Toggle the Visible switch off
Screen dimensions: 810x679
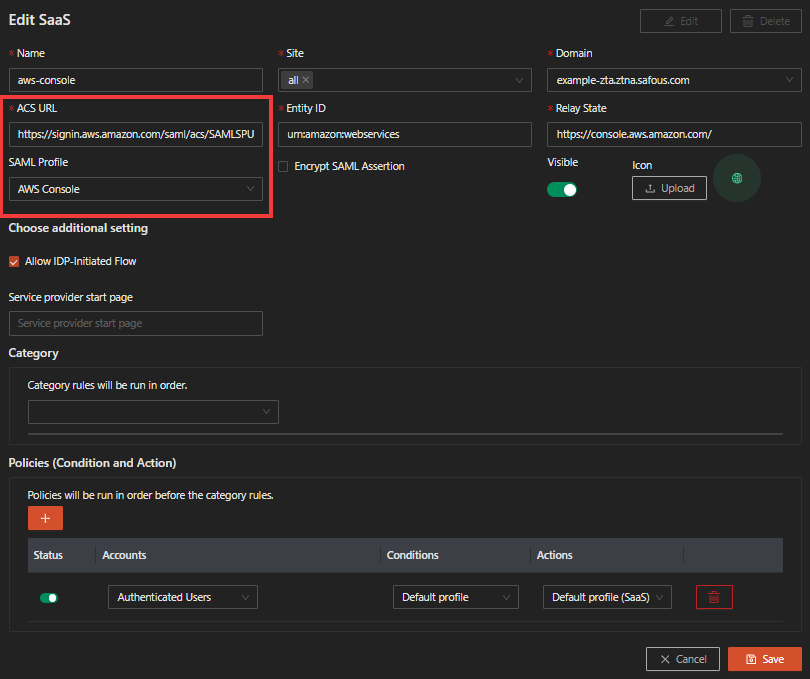[562, 189]
